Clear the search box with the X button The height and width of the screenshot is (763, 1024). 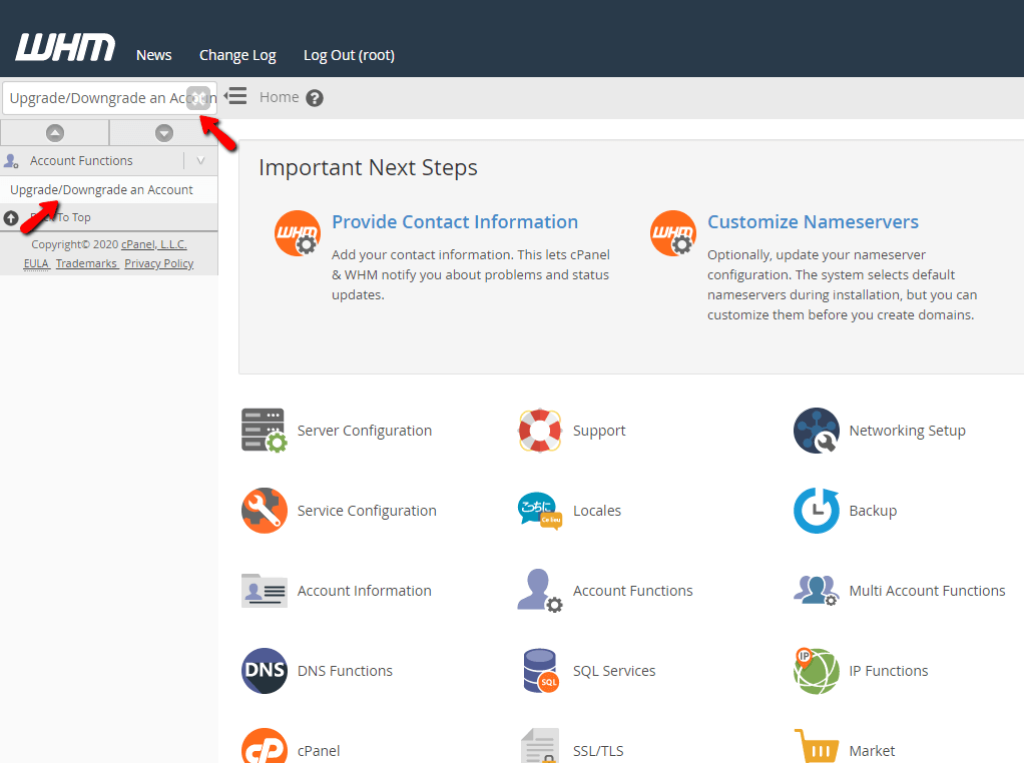[198, 97]
